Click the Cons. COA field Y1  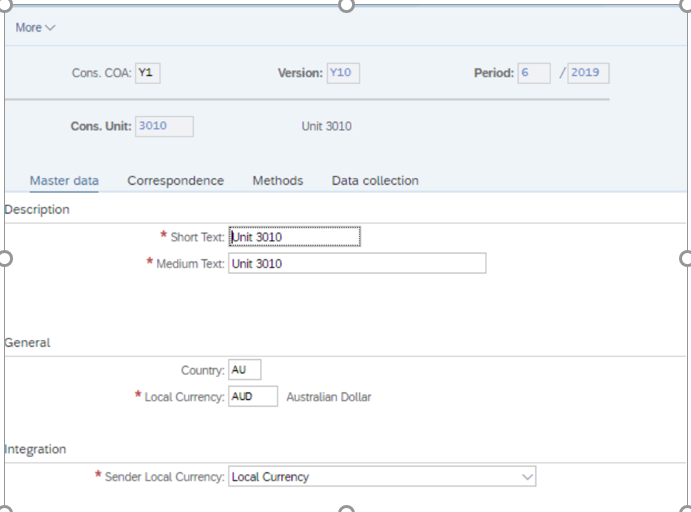tap(148, 73)
